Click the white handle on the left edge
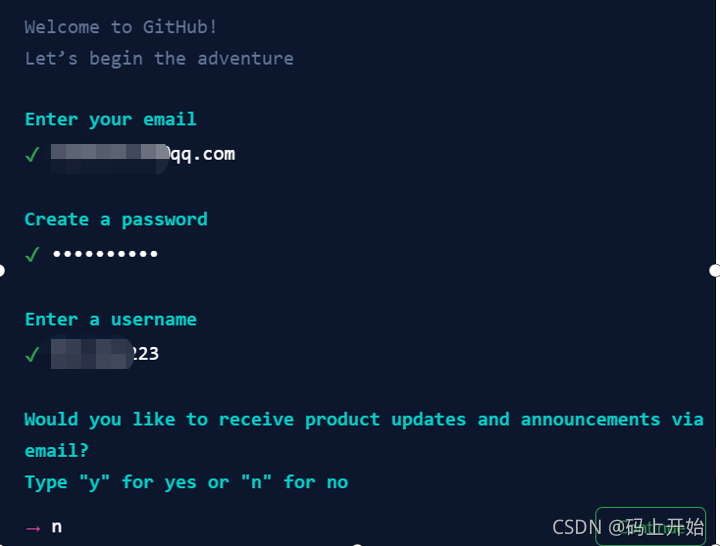The image size is (720, 546). tap(1, 270)
